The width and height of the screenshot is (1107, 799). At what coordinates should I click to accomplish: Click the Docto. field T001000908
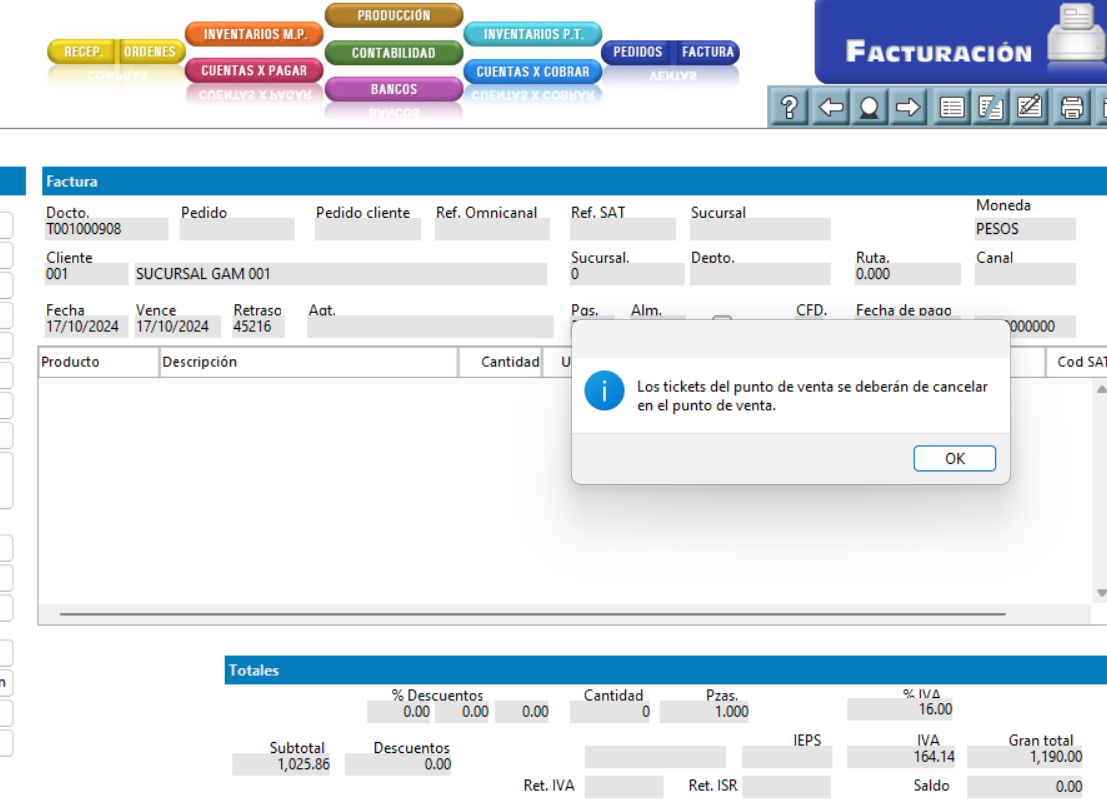click(x=107, y=229)
